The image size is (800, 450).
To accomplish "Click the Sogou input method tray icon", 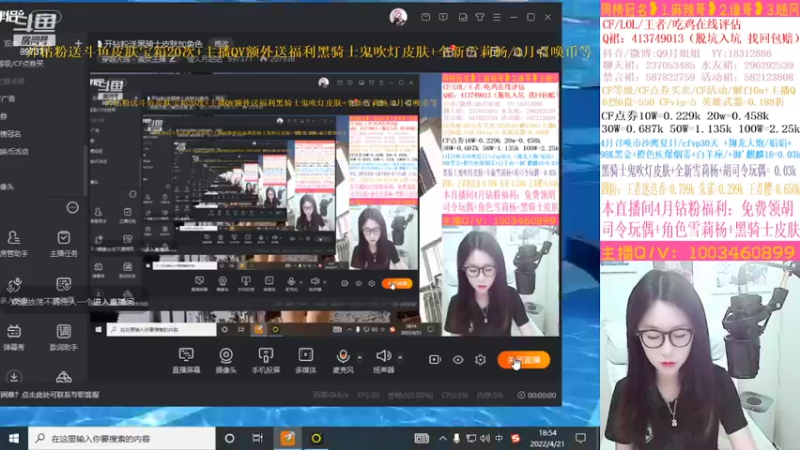I will [516, 438].
